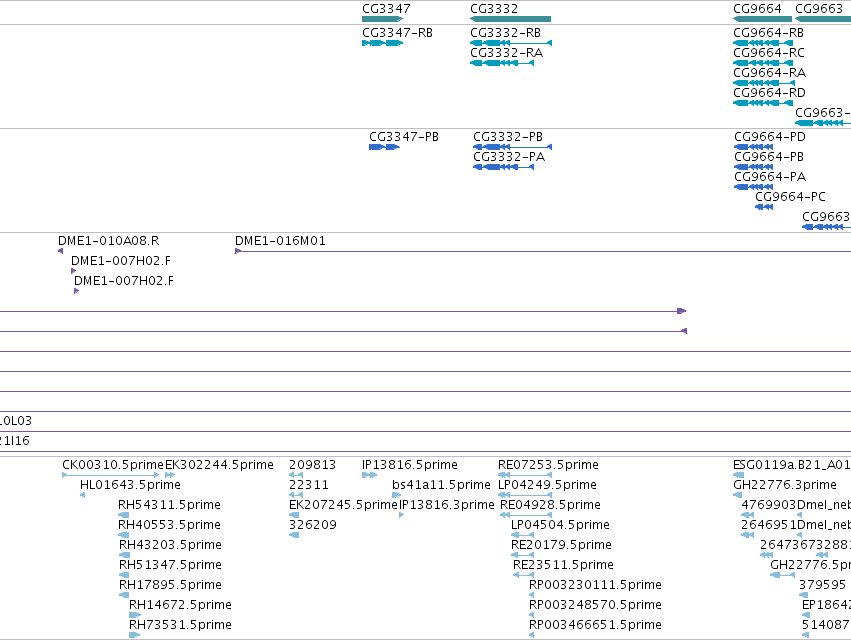Click BAC end DME1-010A08.R
This screenshot has height=640, width=851.
[109, 240]
